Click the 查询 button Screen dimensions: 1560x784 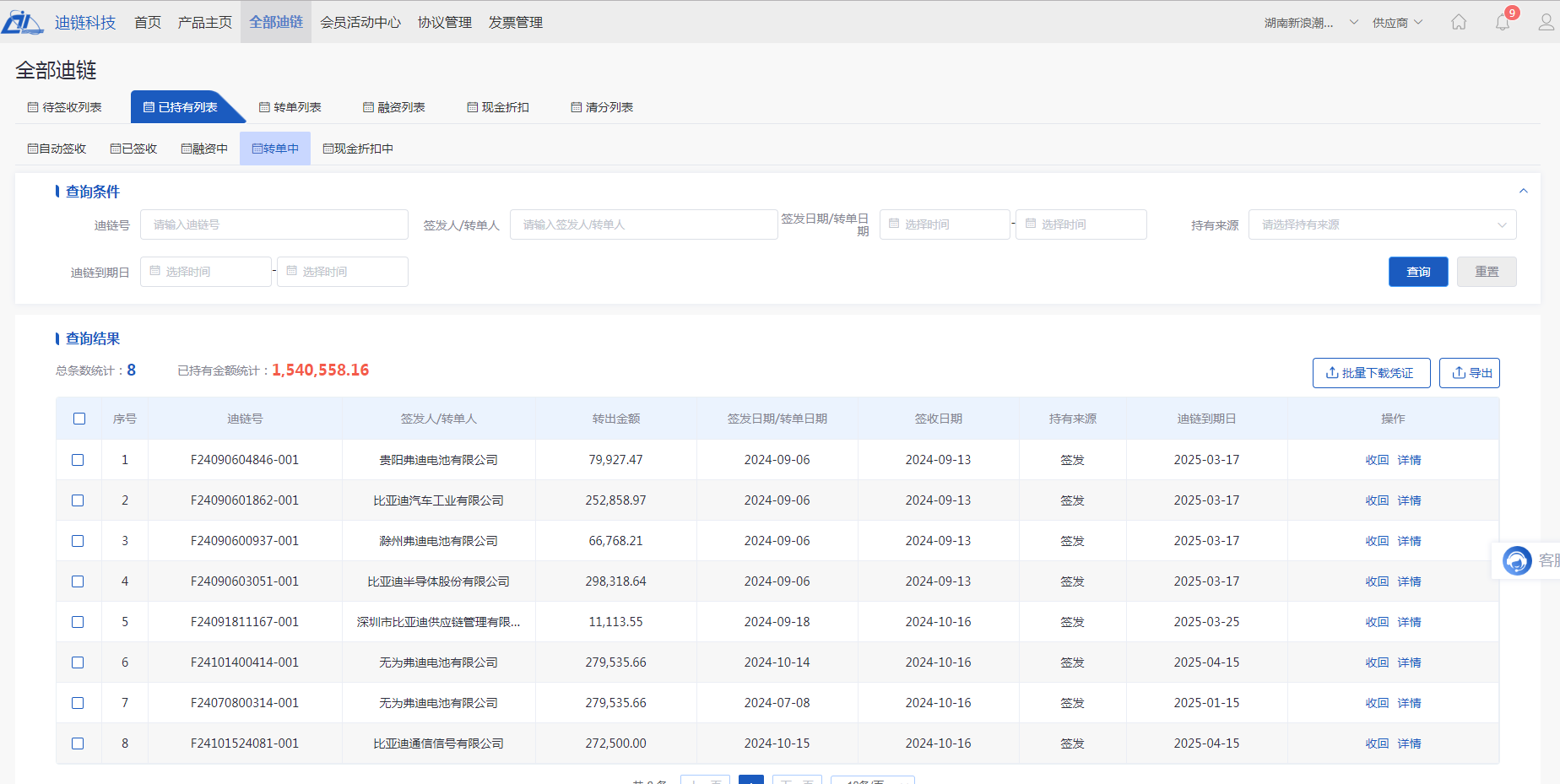point(1418,272)
